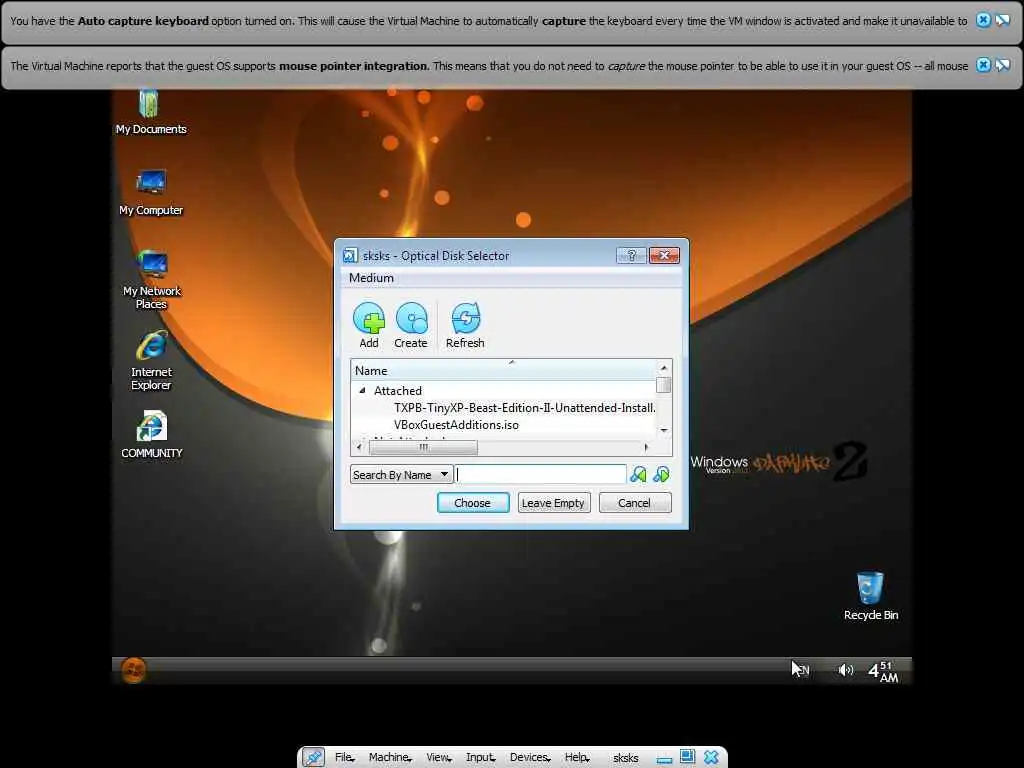The image size is (1024, 768).
Task: Select the Internet Explorer desktop icon
Action: click(152, 361)
